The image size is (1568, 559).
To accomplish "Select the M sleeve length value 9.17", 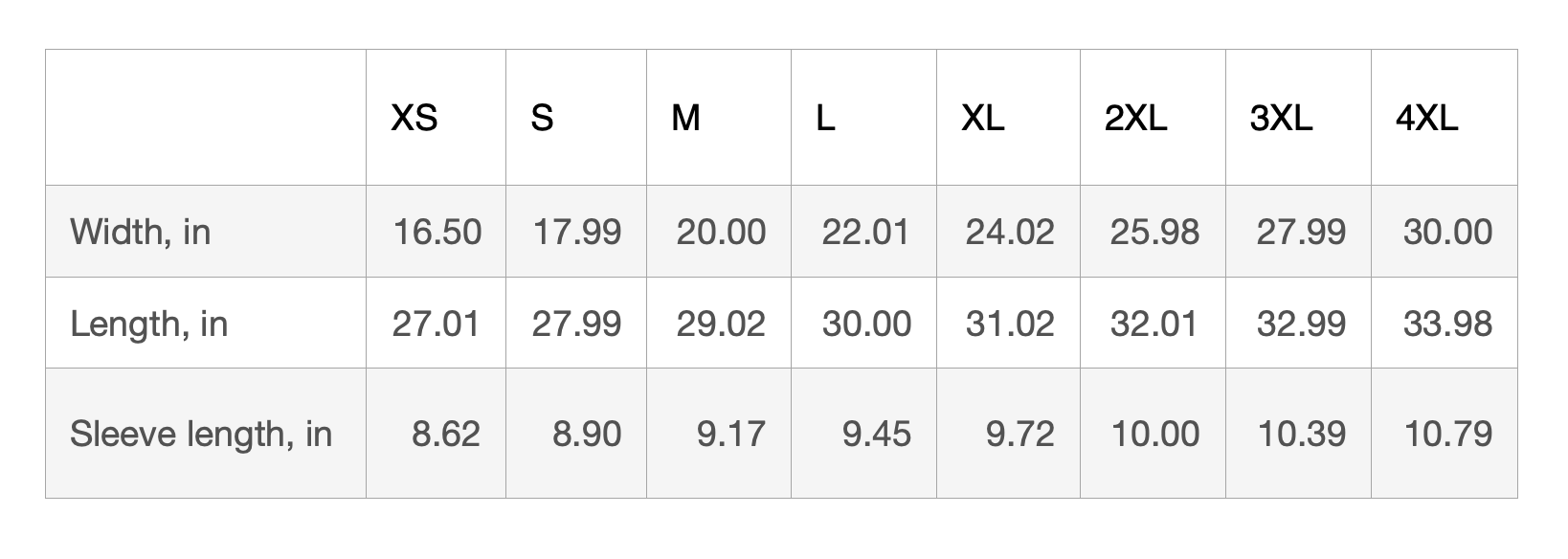I will click(x=730, y=434).
